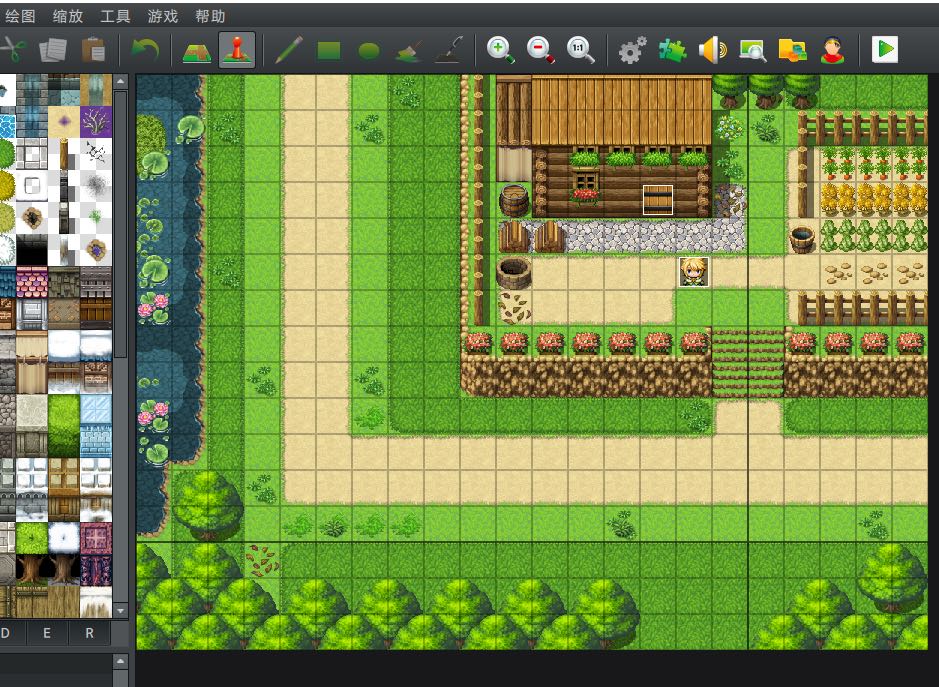Viewport: 939px width, 687px height.
Task: Select the Flood Fill tool
Action: click(409, 50)
